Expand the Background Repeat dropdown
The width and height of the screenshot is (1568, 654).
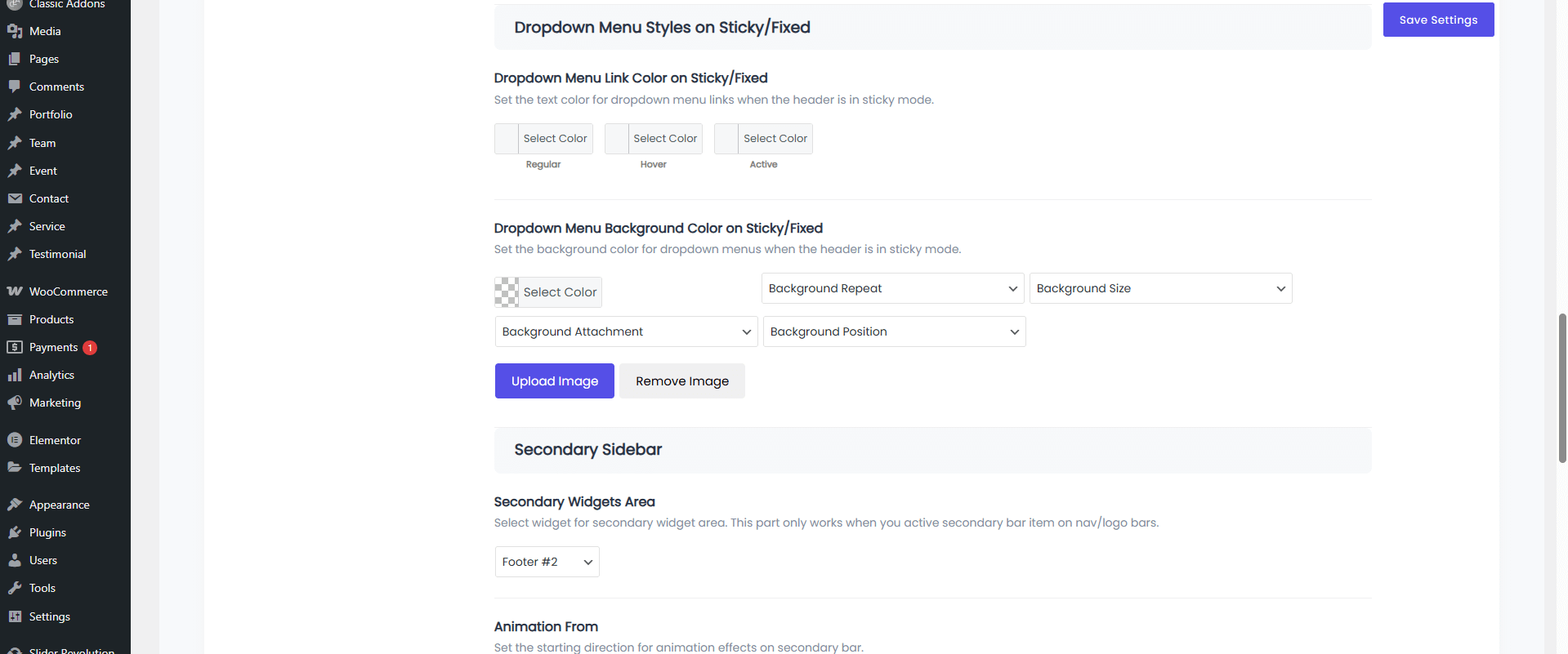tap(892, 288)
